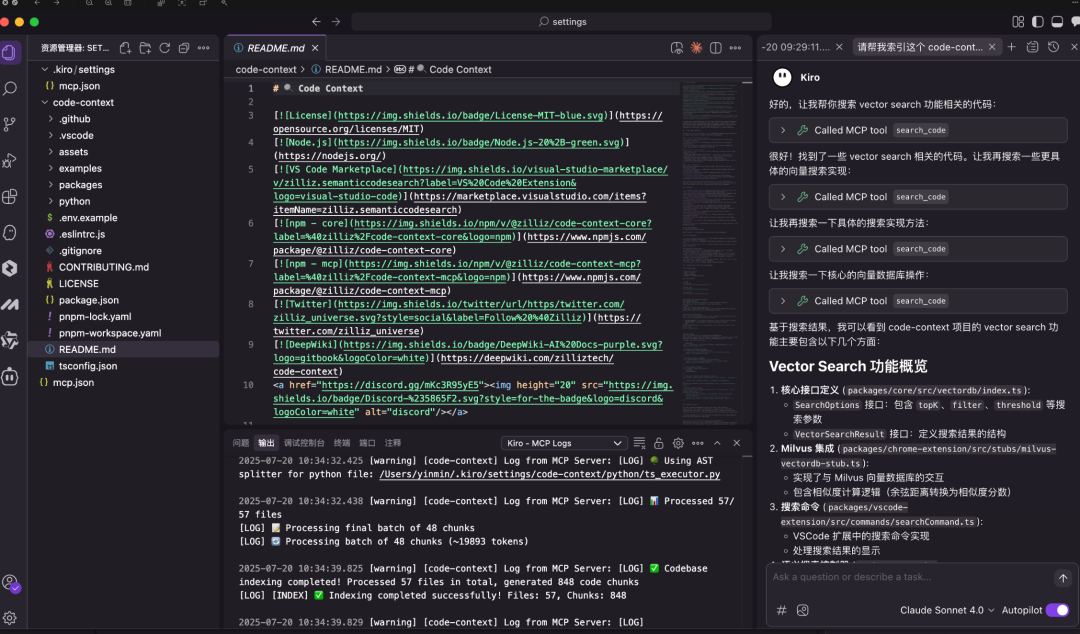Clear the output panel log
This screenshot has width=1080, height=634.
pyautogui.click(x=639, y=443)
